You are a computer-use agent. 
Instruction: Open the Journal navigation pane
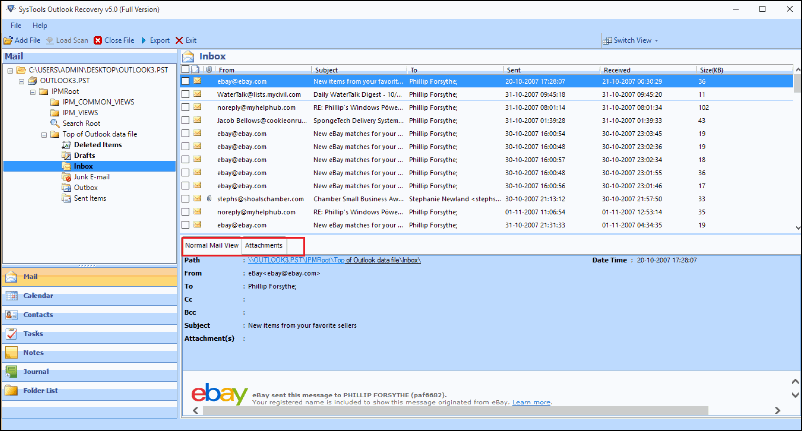click(x=90, y=372)
